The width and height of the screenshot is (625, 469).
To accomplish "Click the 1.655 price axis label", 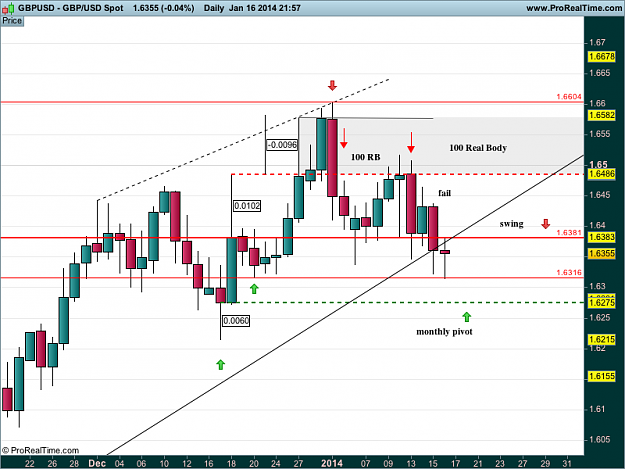I will point(599,134).
